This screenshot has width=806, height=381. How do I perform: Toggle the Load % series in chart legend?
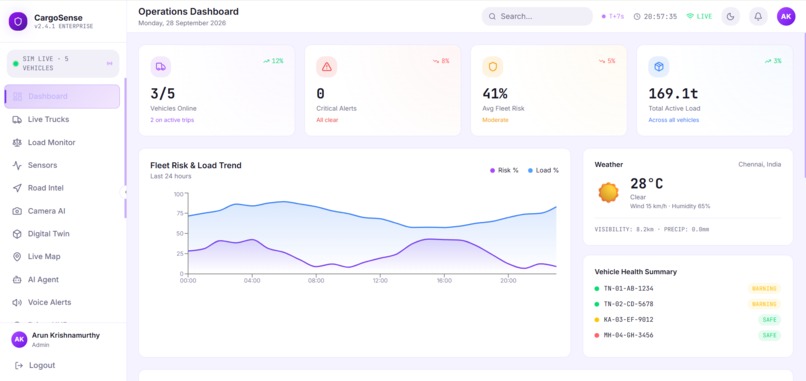tap(543, 170)
